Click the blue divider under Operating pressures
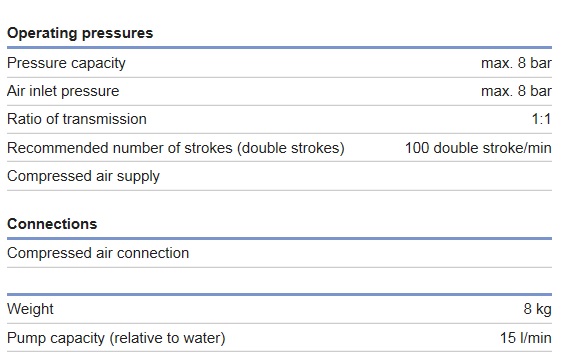 click(x=279, y=48)
